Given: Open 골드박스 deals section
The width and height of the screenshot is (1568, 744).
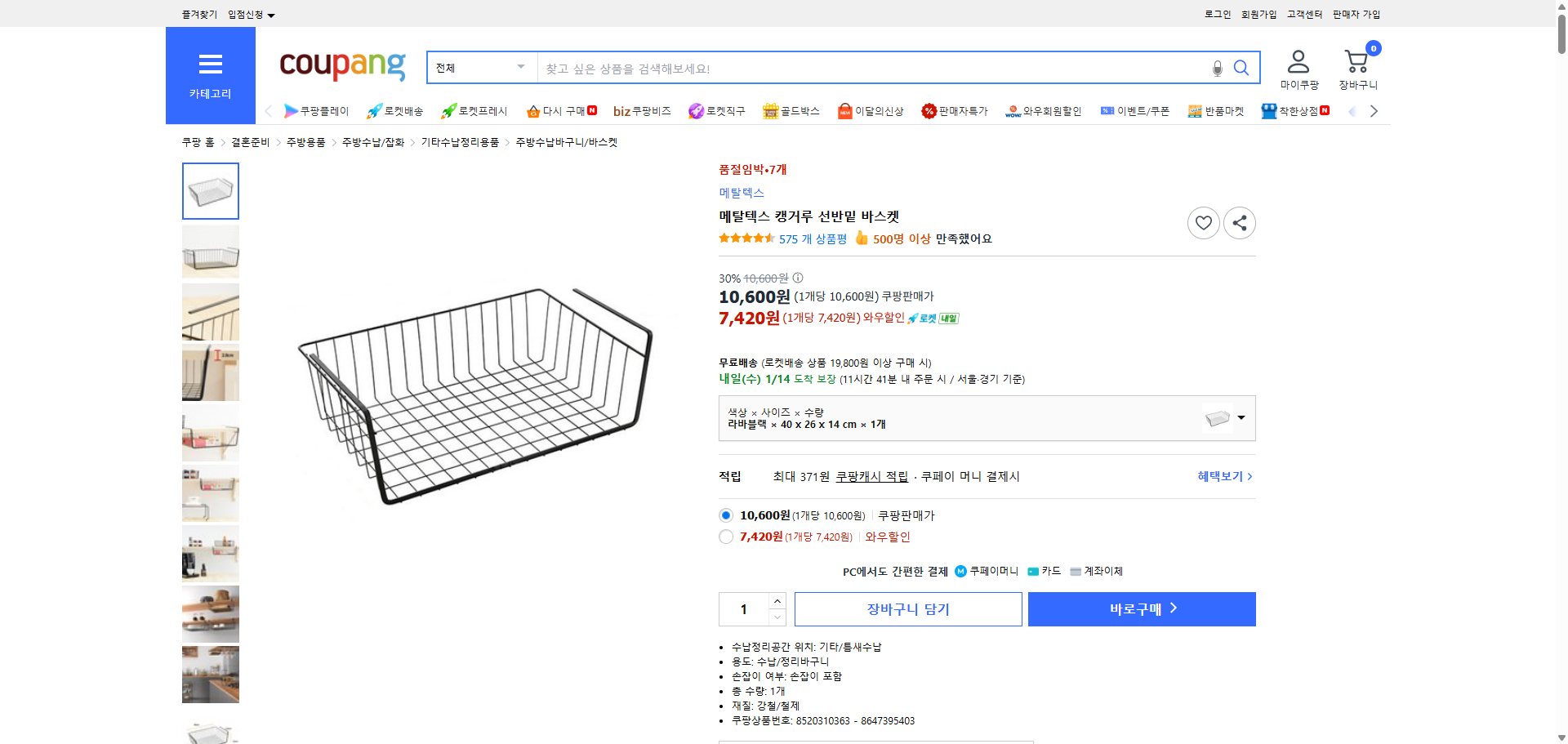Looking at the screenshot, I should coord(791,111).
